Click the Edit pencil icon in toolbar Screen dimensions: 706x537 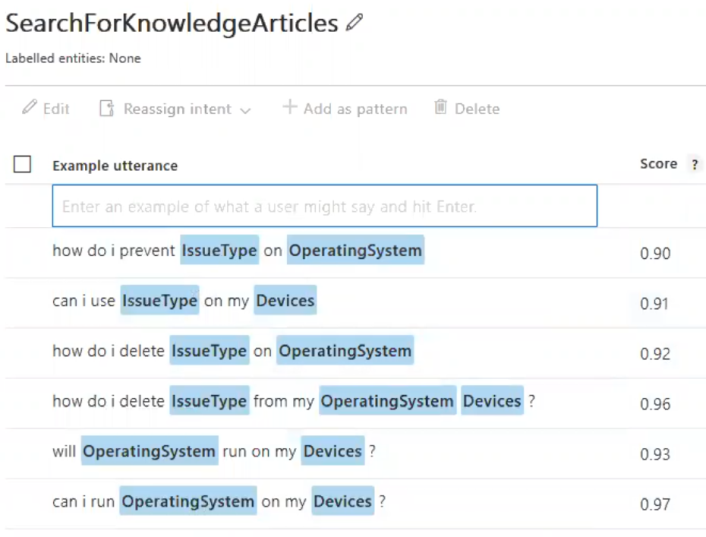[x=29, y=108]
